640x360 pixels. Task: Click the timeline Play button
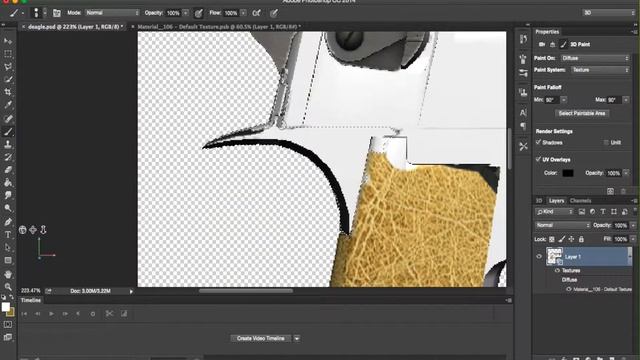(51, 314)
